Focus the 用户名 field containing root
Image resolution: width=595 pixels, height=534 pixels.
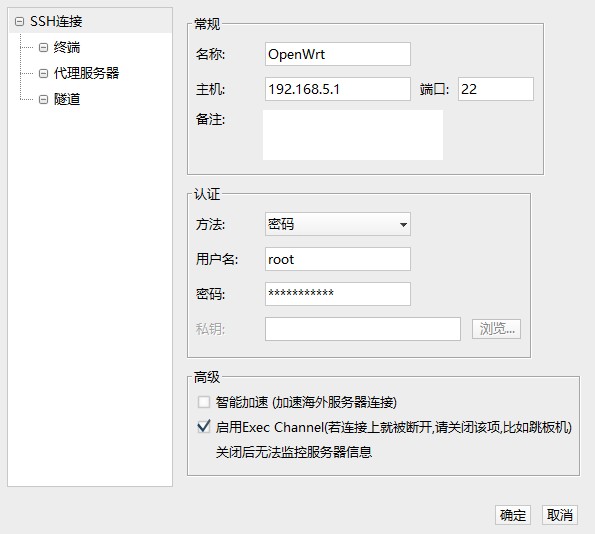337,259
